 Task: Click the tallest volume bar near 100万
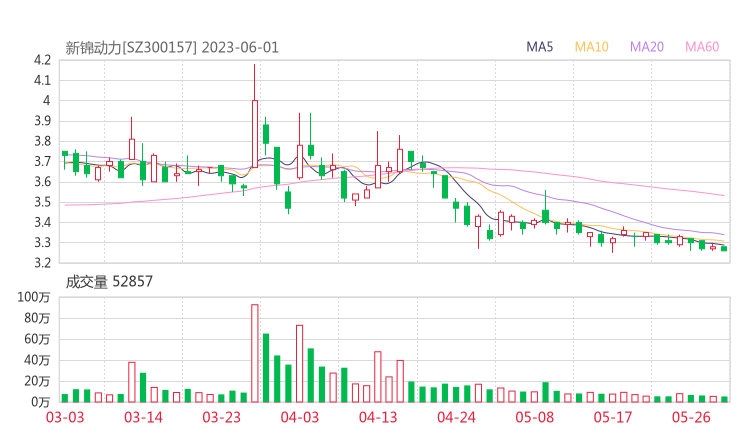pyautogui.click(x=255, y=353)
